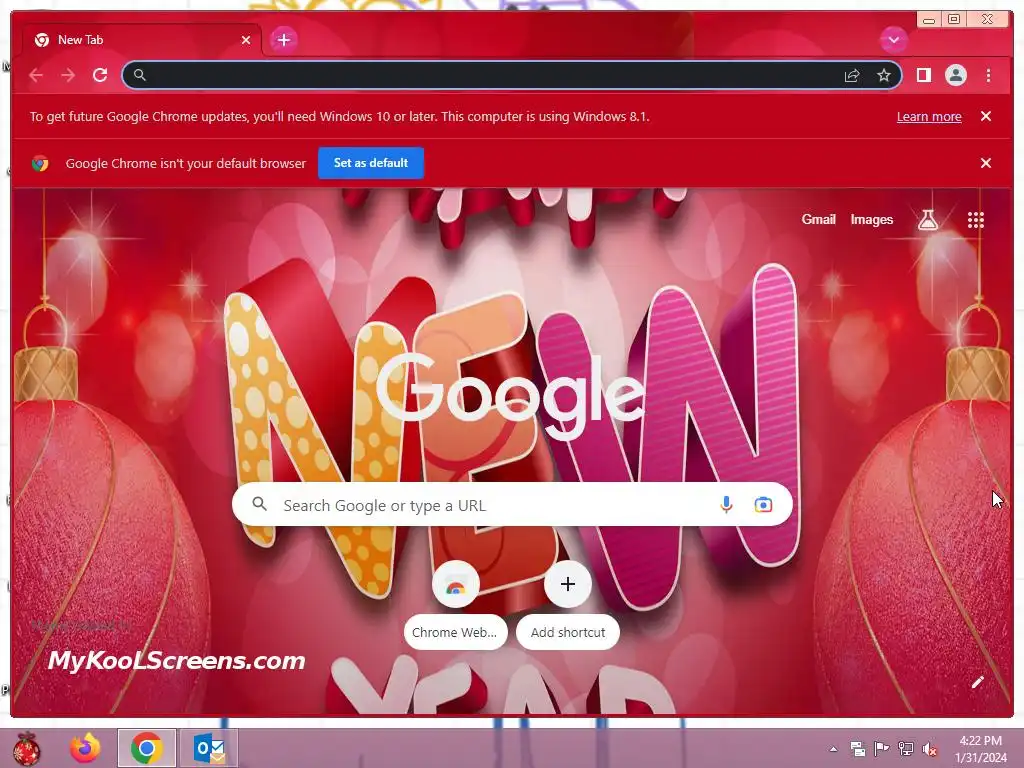Open the side panel icon
This screenshot has height=768, width=1024.
[923, 75]
